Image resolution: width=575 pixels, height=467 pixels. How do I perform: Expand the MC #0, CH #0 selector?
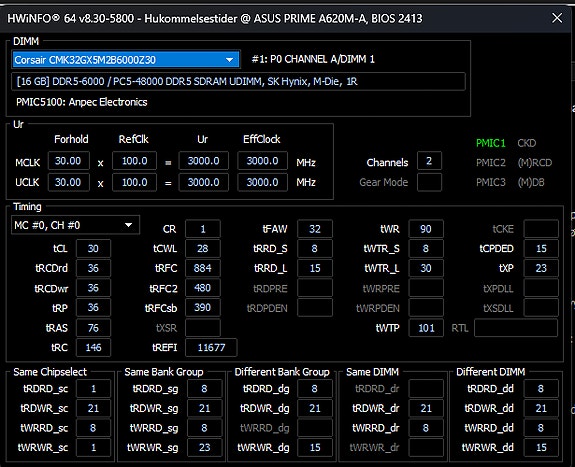pos(75,225)
